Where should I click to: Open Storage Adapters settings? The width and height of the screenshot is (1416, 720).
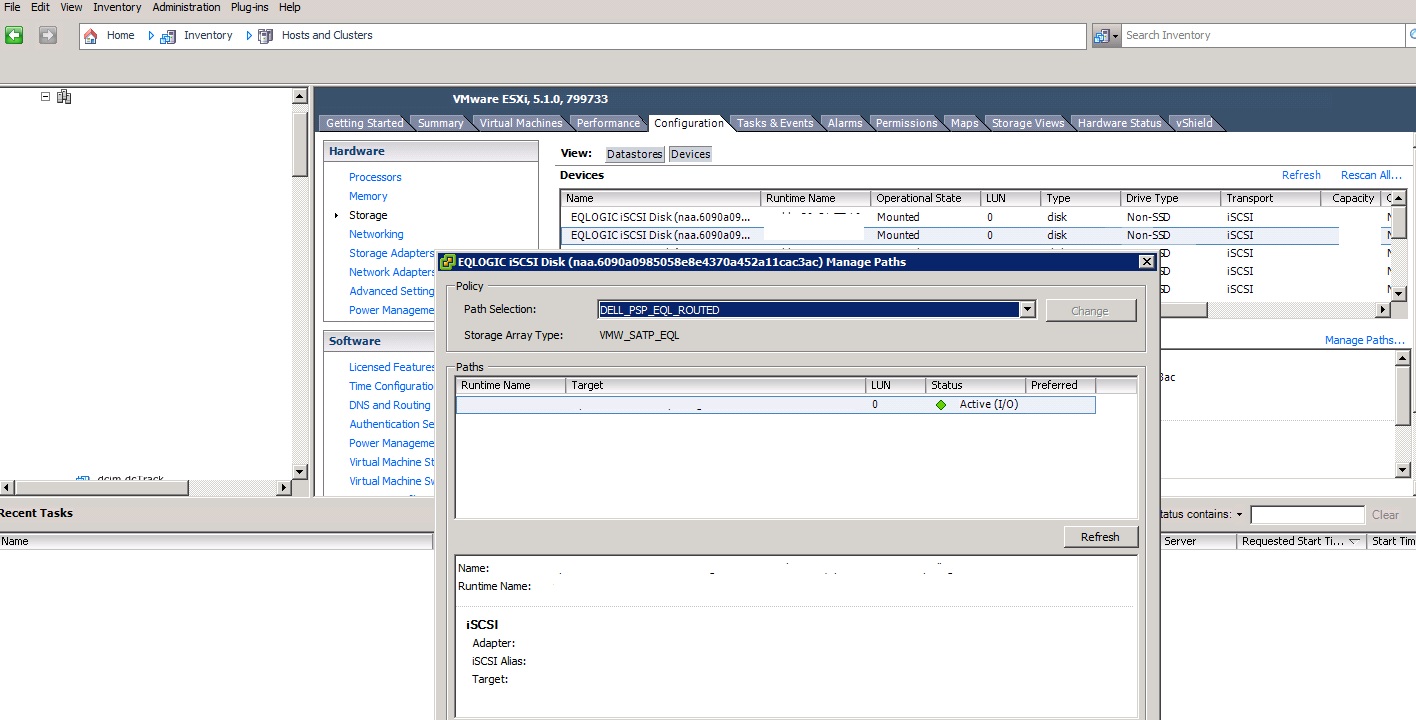point(392,253)
